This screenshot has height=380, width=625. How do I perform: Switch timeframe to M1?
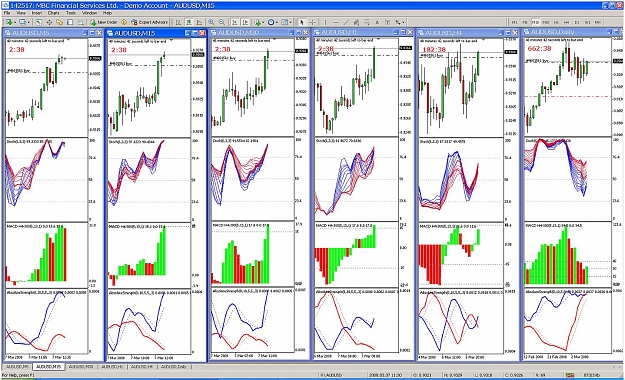515,22
